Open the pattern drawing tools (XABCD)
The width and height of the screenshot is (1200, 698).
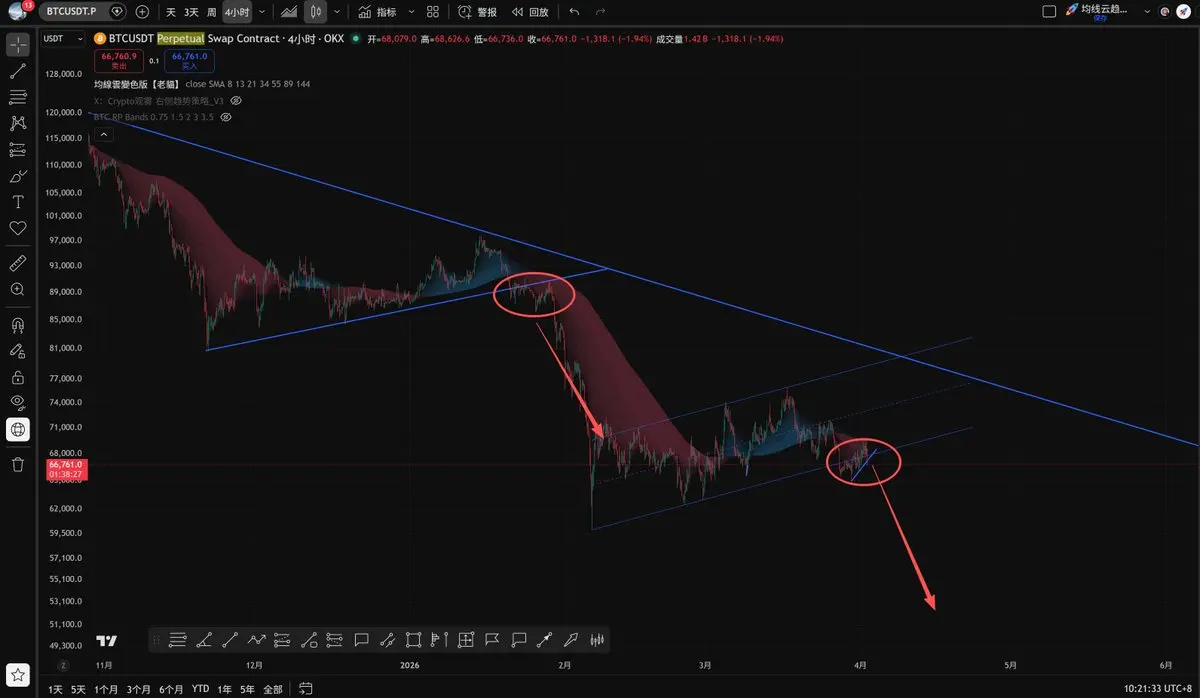click(17, 123)
